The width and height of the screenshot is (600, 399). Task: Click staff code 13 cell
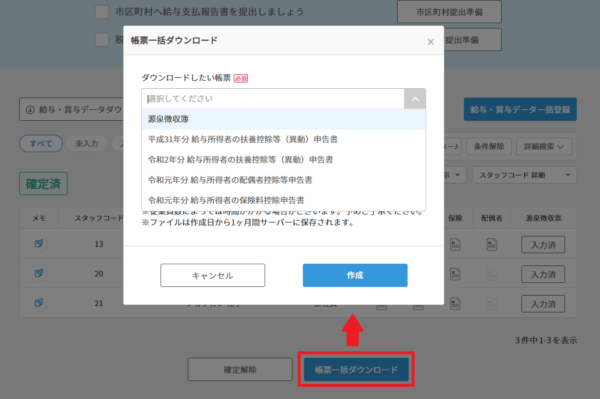[99, 244]
